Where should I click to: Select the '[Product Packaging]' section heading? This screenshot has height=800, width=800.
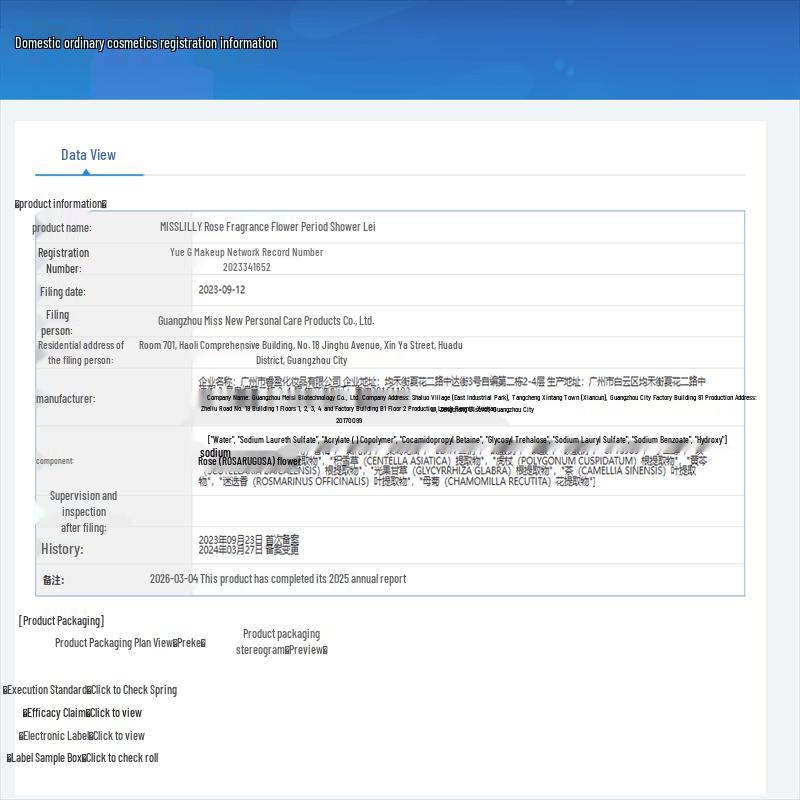(61, 621)
